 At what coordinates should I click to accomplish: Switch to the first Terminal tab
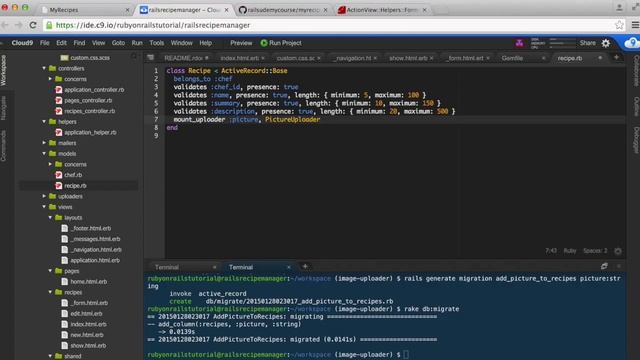pyautogui.click(x=167, y=267)
